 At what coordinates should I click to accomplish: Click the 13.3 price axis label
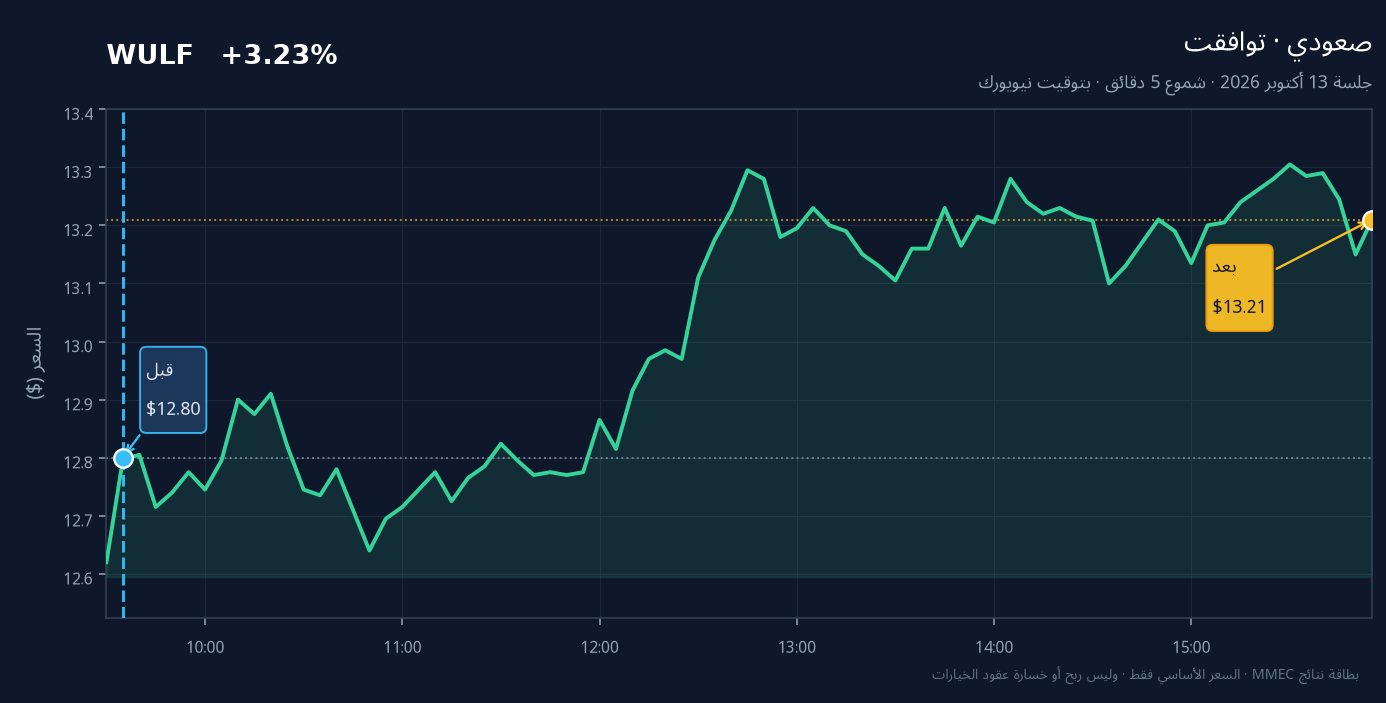click(x=78, y=171)
